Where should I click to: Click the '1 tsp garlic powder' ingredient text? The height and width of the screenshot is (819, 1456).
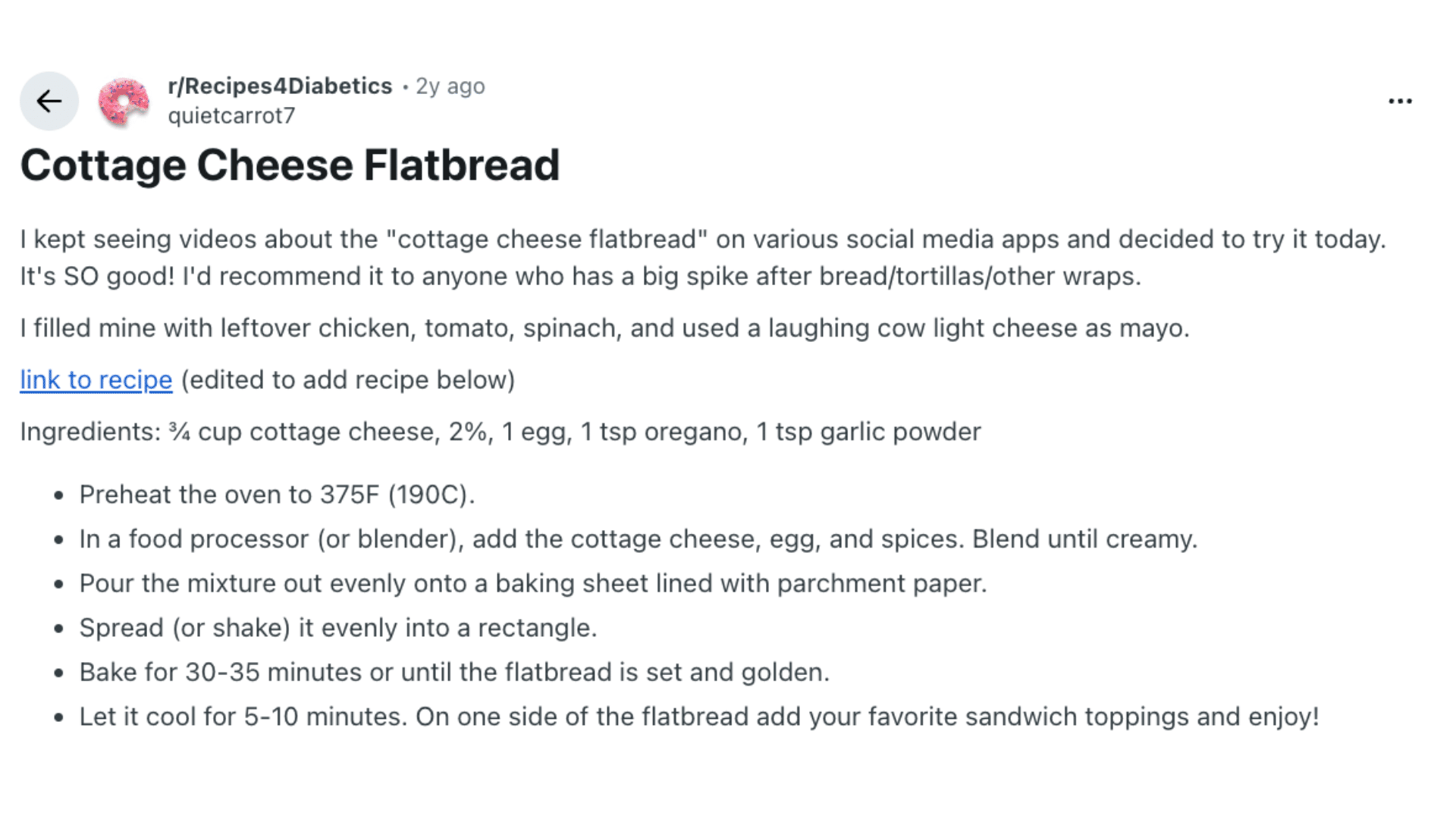point(868,432)
